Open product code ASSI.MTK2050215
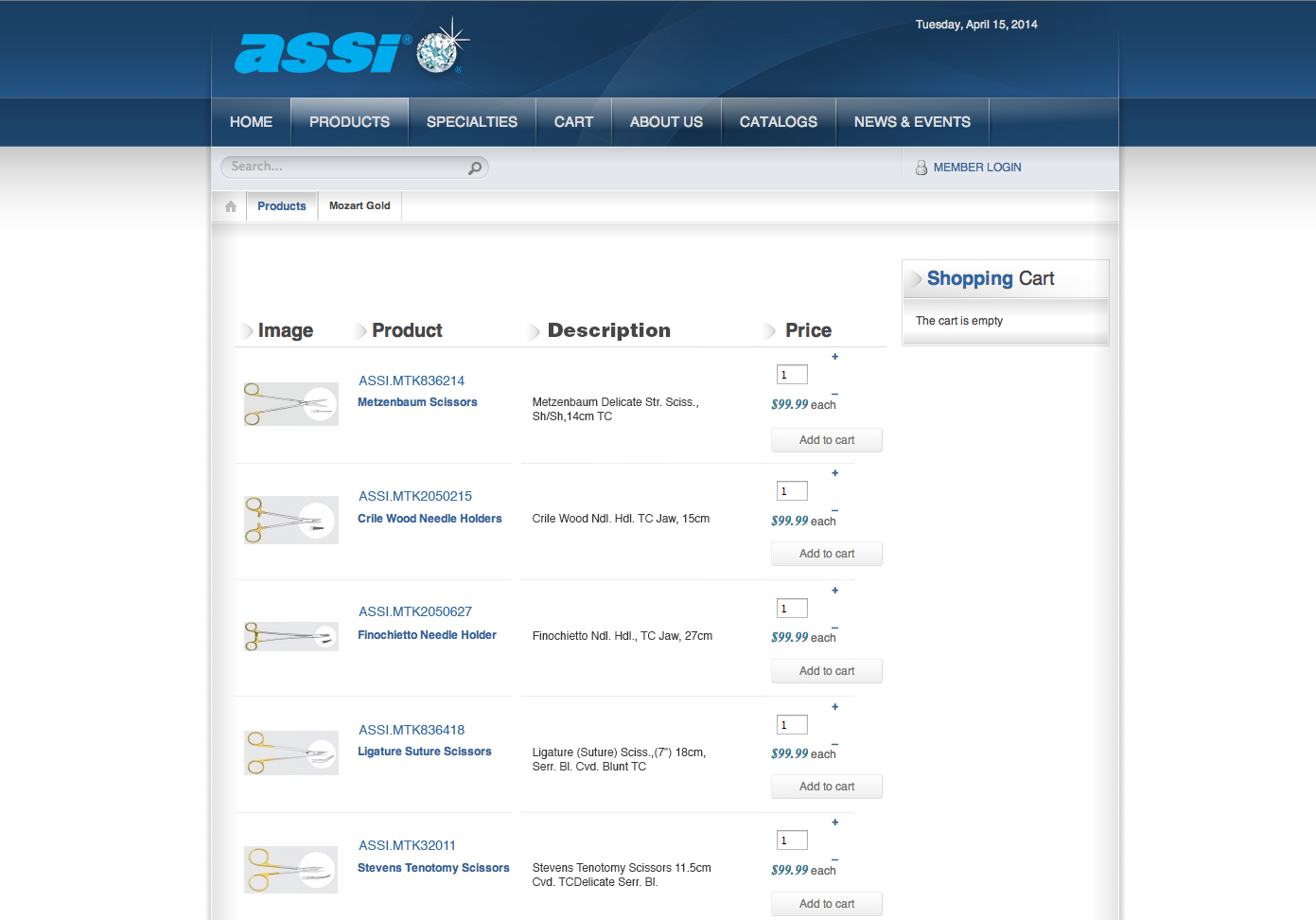 pos(415,496)
